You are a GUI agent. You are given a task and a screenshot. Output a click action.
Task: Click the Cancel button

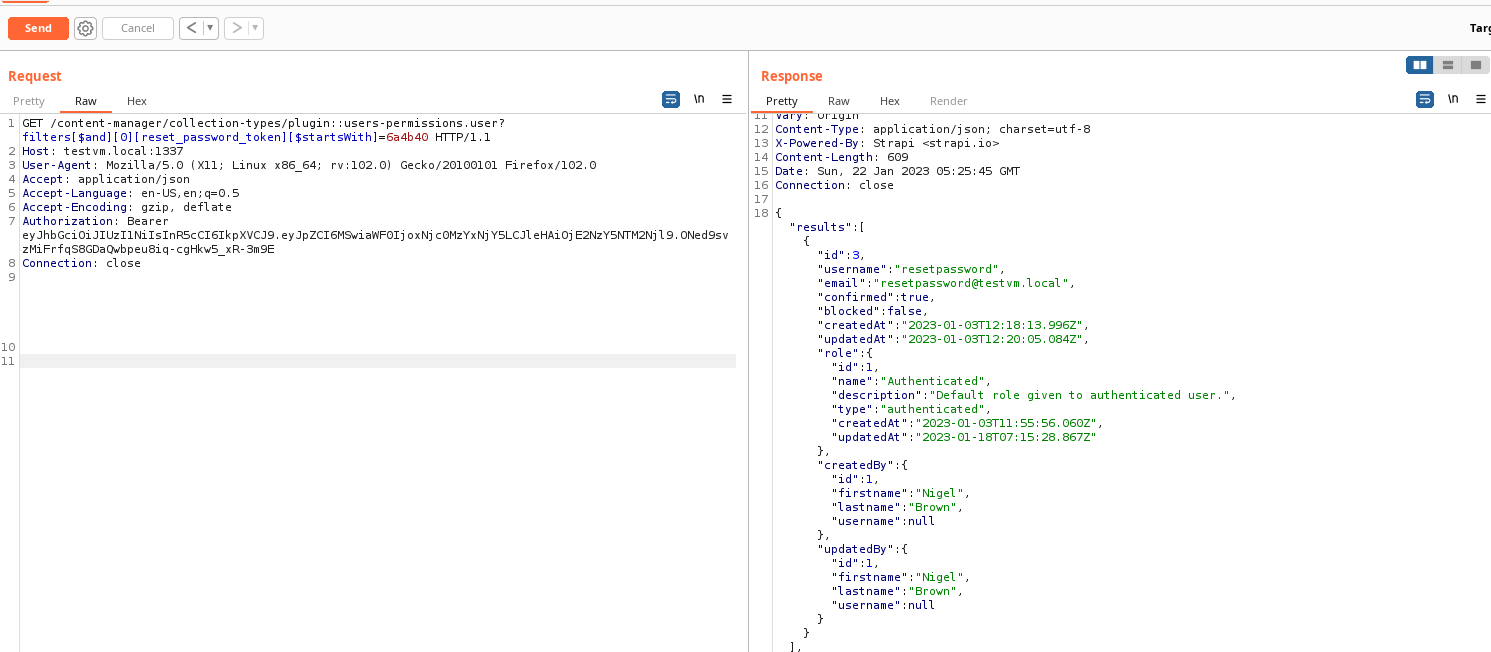[x=138, y=28]
